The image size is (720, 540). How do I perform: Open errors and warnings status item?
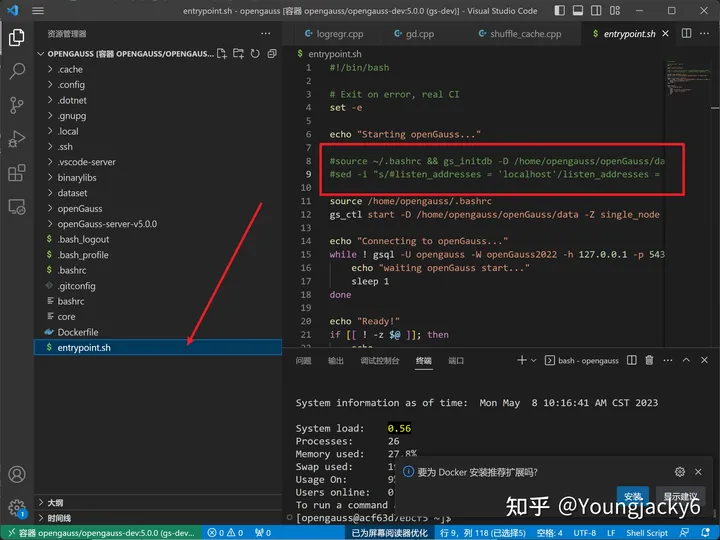click(225, 533)
